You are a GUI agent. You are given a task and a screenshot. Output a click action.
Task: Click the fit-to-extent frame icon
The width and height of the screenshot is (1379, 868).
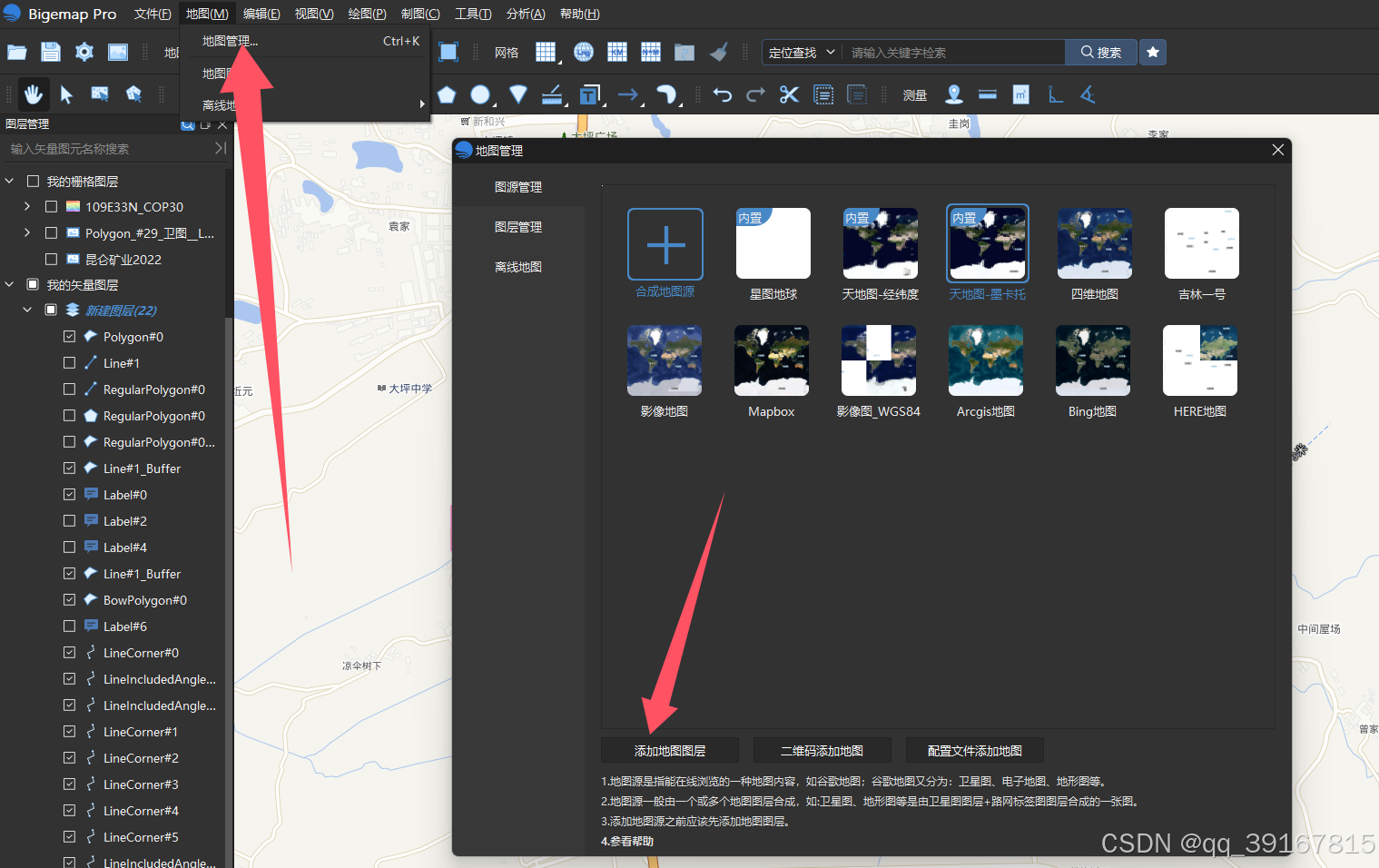point(448,52)
